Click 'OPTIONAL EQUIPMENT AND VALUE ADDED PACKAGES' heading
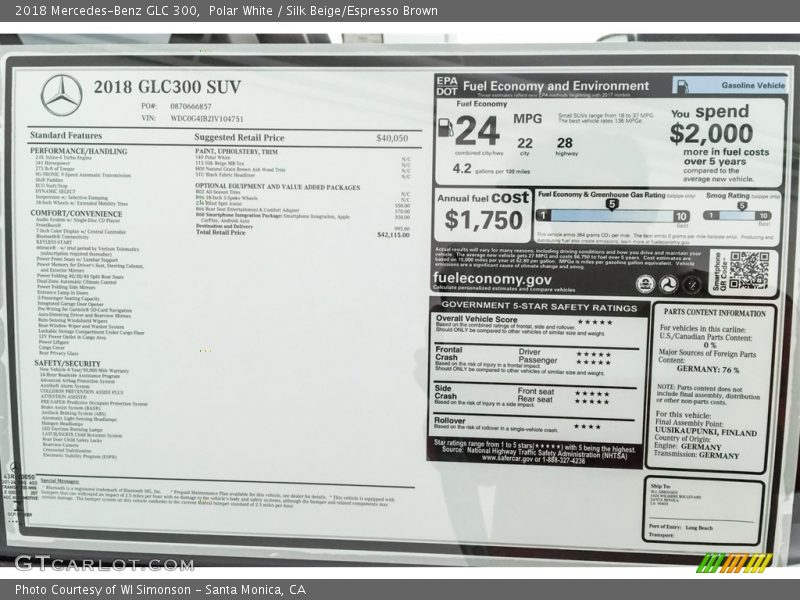This screenshot has height=600, width=800. (x=278, y=187)
